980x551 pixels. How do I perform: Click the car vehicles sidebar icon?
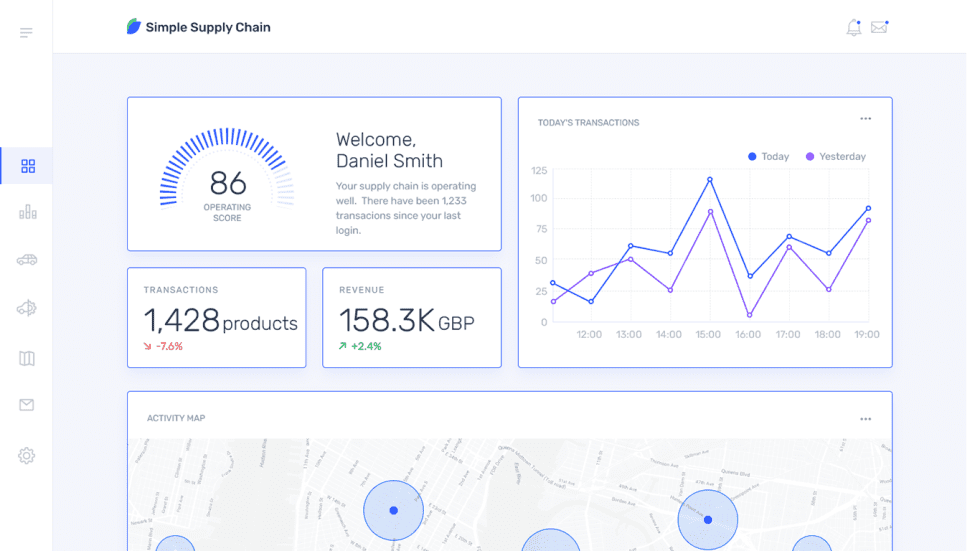[x=27, y=260]
